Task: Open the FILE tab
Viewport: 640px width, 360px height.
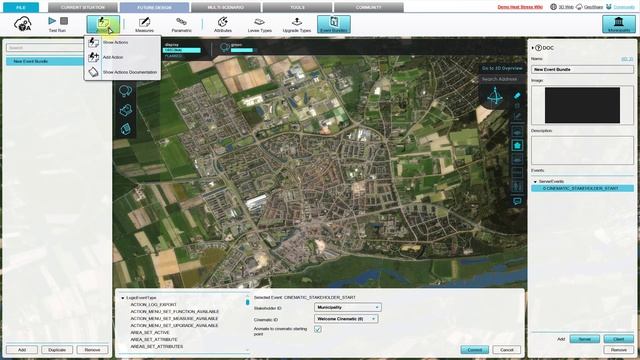Action: (x=21, y=7)
